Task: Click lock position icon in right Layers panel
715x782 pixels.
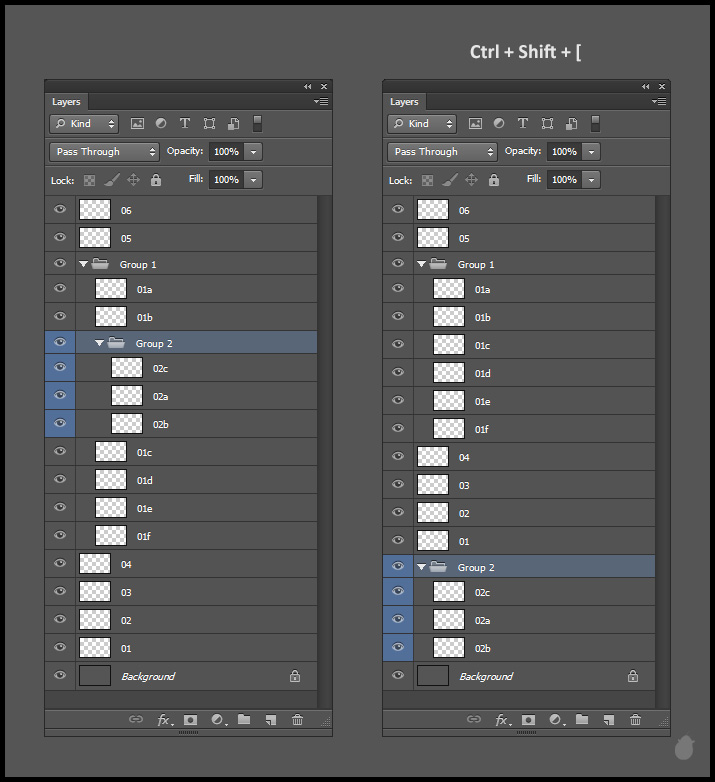Action: pos(472,180)
